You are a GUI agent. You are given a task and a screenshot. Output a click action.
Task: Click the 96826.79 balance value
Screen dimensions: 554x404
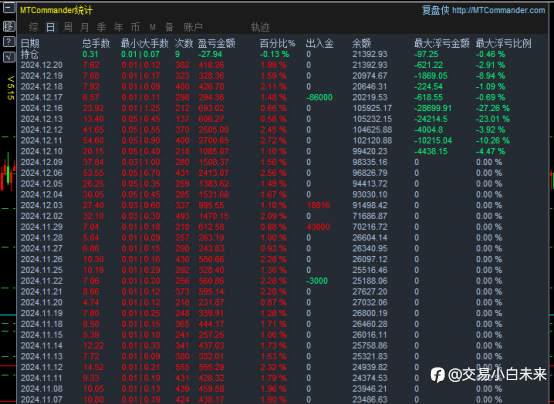370,173
